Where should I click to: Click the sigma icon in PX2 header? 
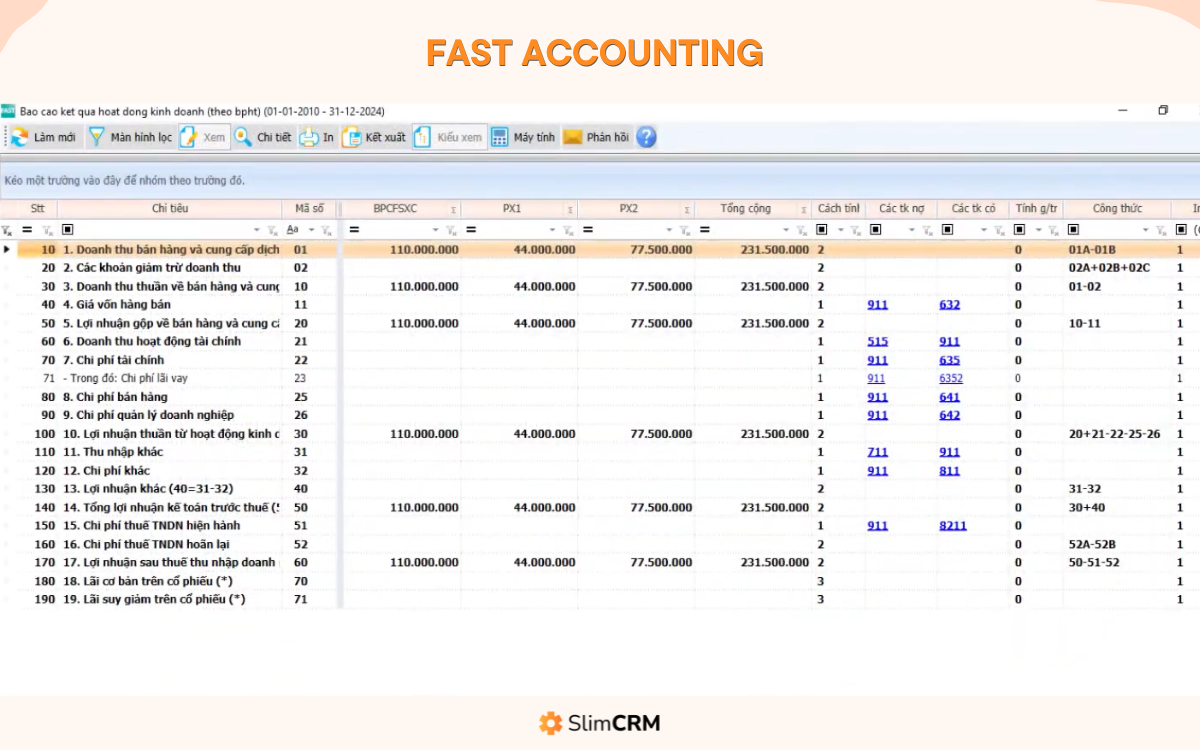click(687, 209)
